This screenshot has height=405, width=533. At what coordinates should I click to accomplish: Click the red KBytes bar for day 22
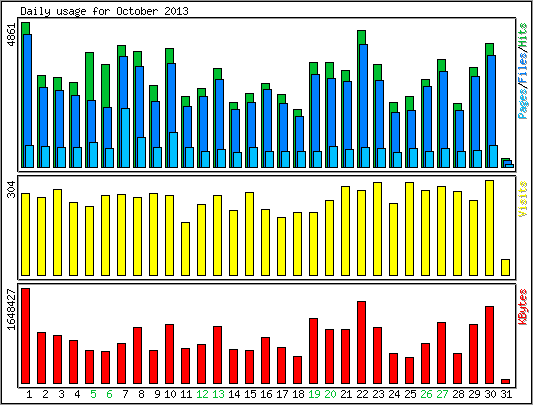pos(362,342)
